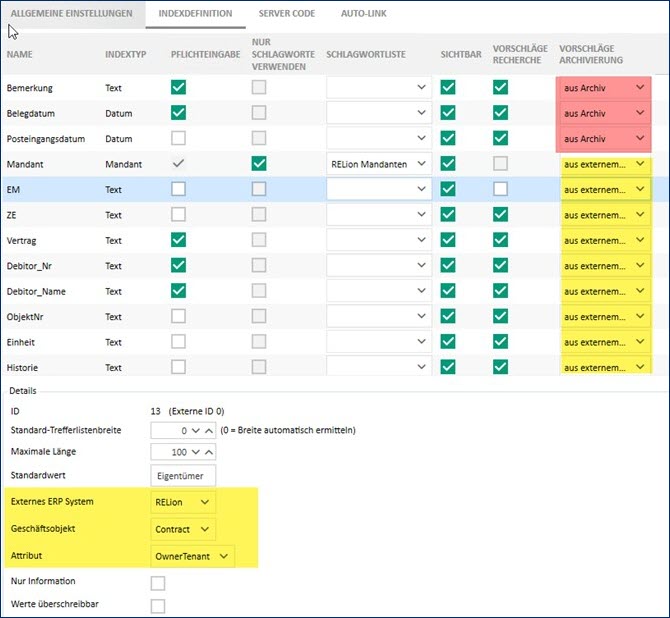Screen dimensions: 670x618
Task: Enable the Werte überschreibbar checkbox
Action: click(x=158, y=606)
